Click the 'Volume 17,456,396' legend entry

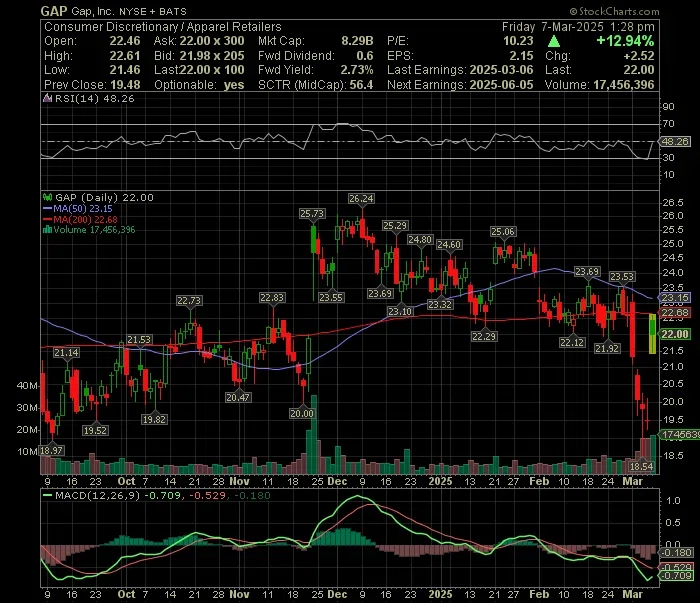click(94, 230)
